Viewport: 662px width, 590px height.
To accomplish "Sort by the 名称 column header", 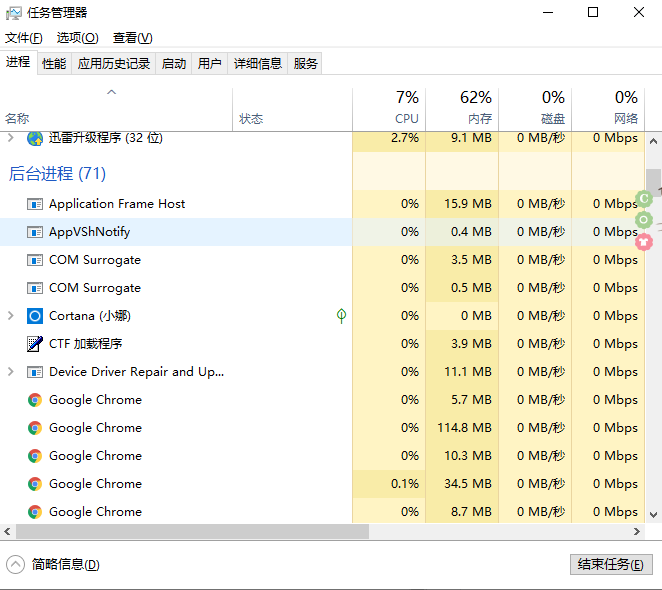I will pos(116,109).
